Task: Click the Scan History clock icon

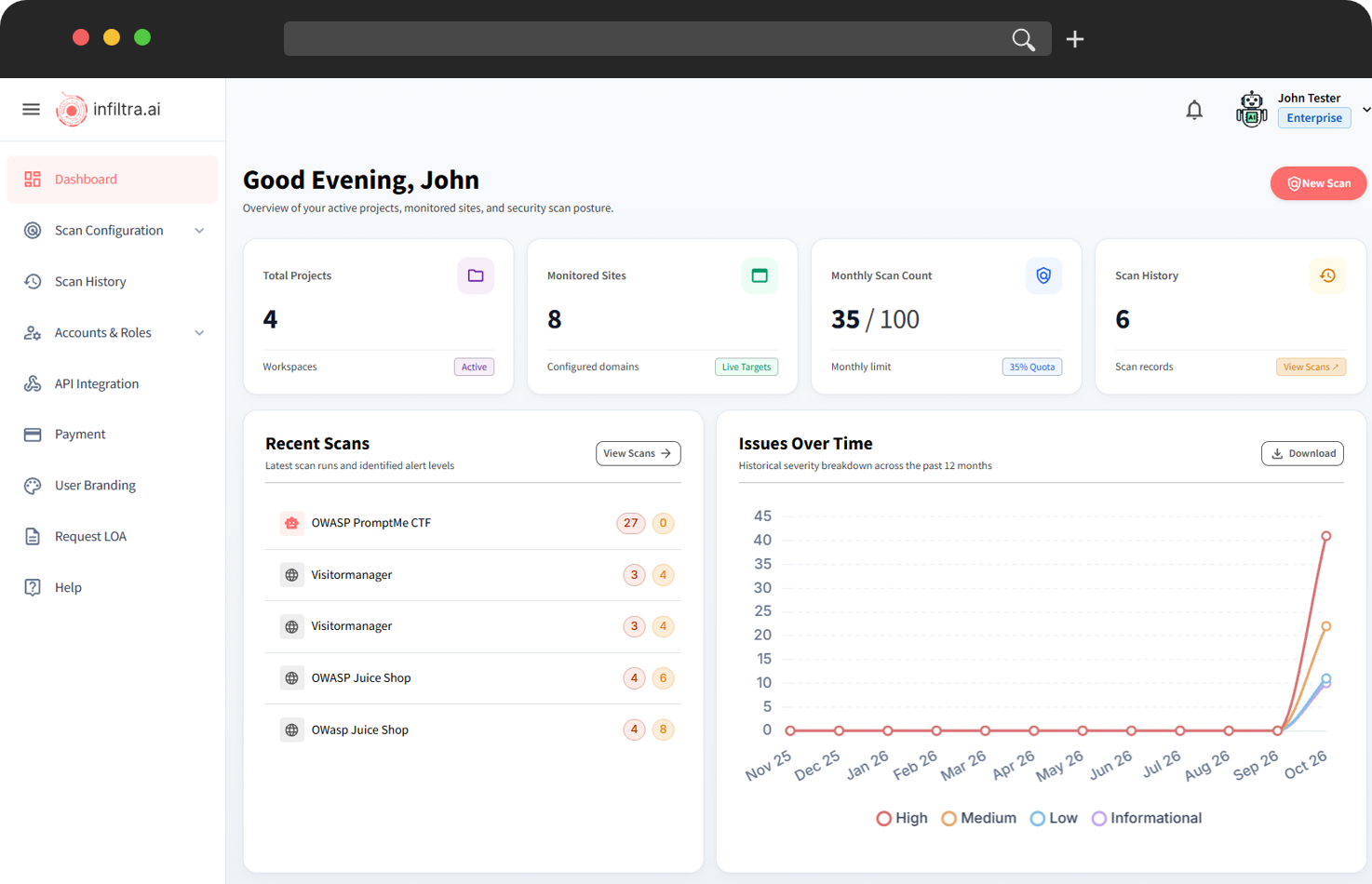Action: pos(1327,275)
